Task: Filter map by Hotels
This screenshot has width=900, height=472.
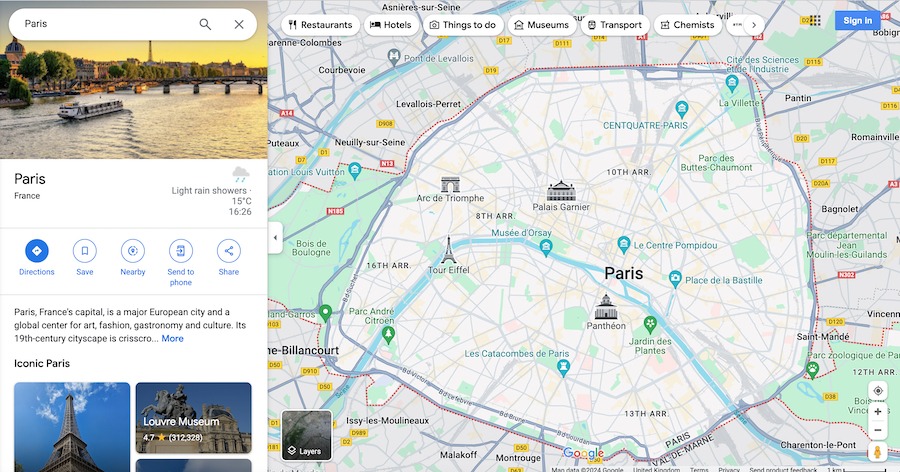Action: tap(391, 25)
